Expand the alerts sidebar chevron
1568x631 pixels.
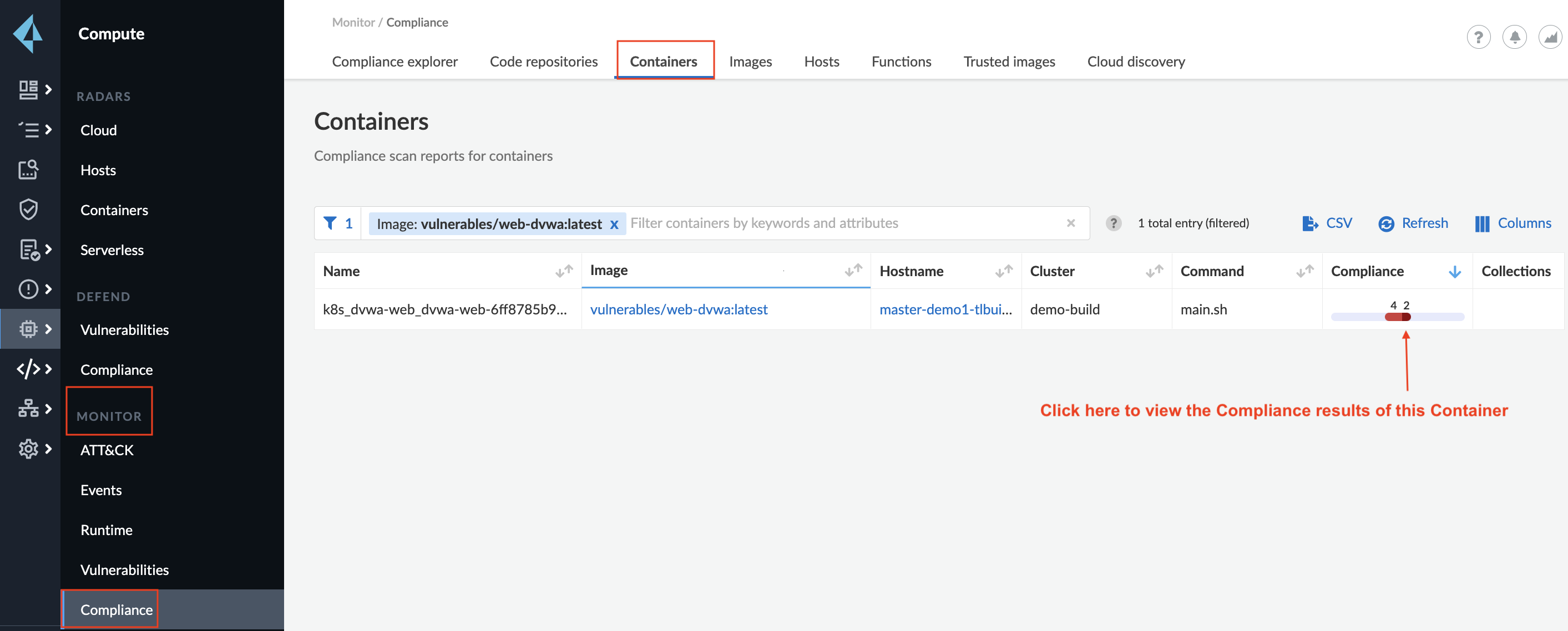(x=48, y=289)
